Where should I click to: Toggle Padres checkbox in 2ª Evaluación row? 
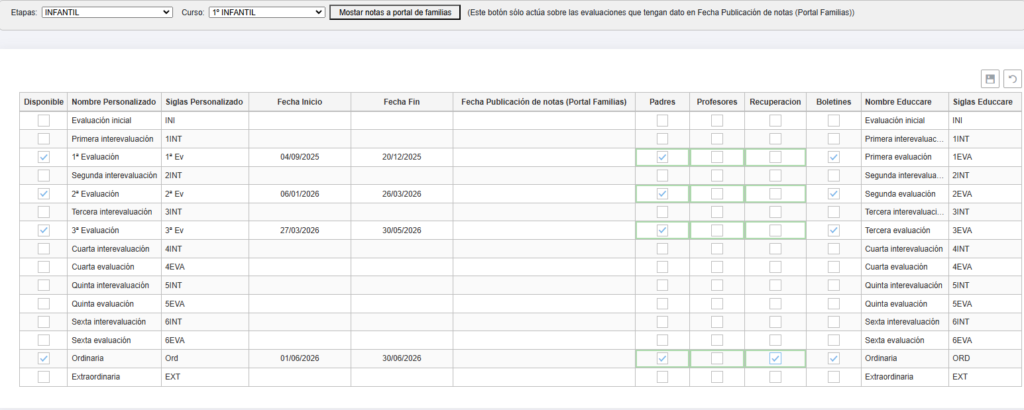(662, 194)
